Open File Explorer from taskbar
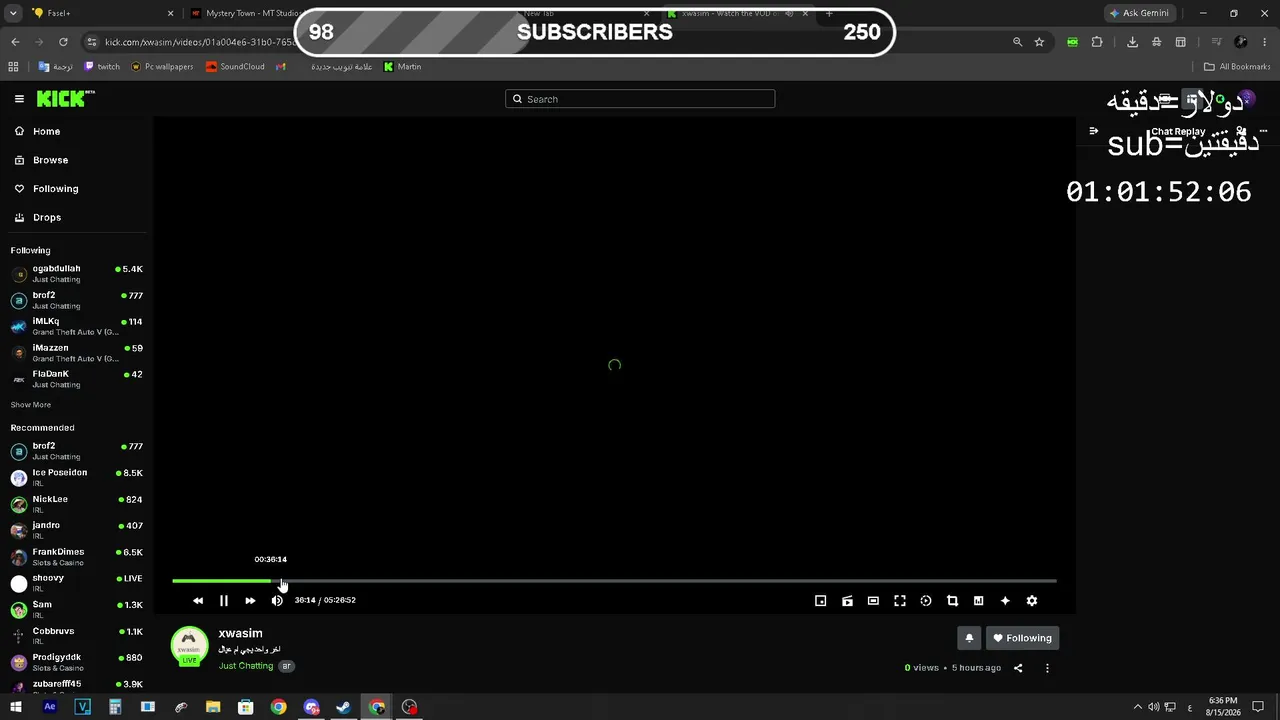Screen dimensions: 1280x720 click(x=213, y=707)
